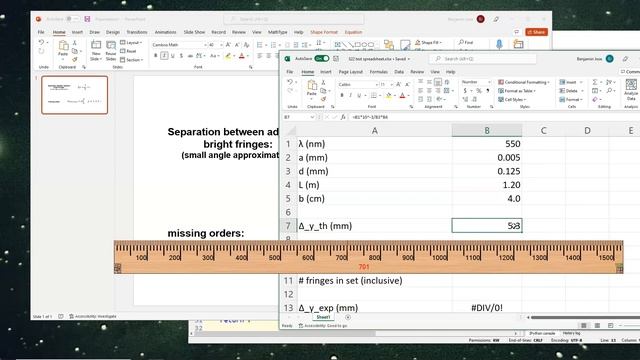The image size is (640, 360).
Task: Click Excel cell with 550 value
Action: click(x=487, y=144)
